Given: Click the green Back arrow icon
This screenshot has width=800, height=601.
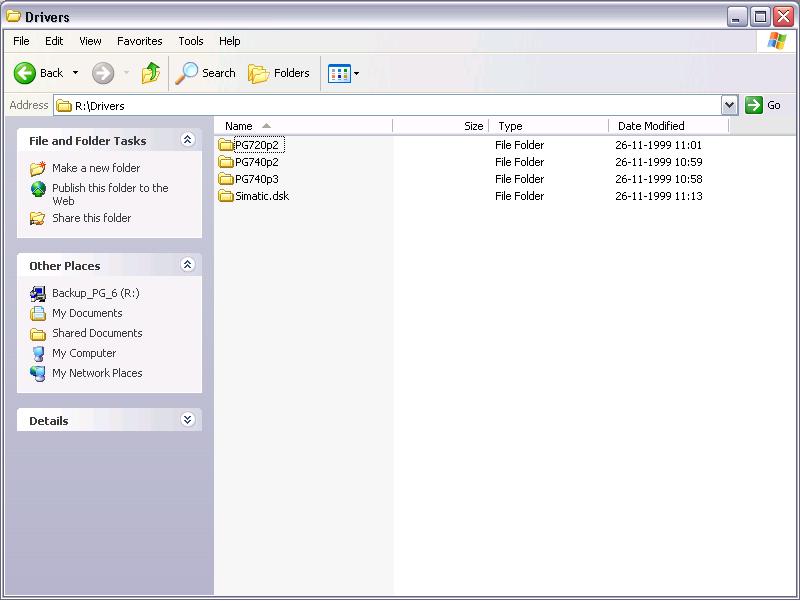Looking at the screenshot, I should [x=24, y=73].
